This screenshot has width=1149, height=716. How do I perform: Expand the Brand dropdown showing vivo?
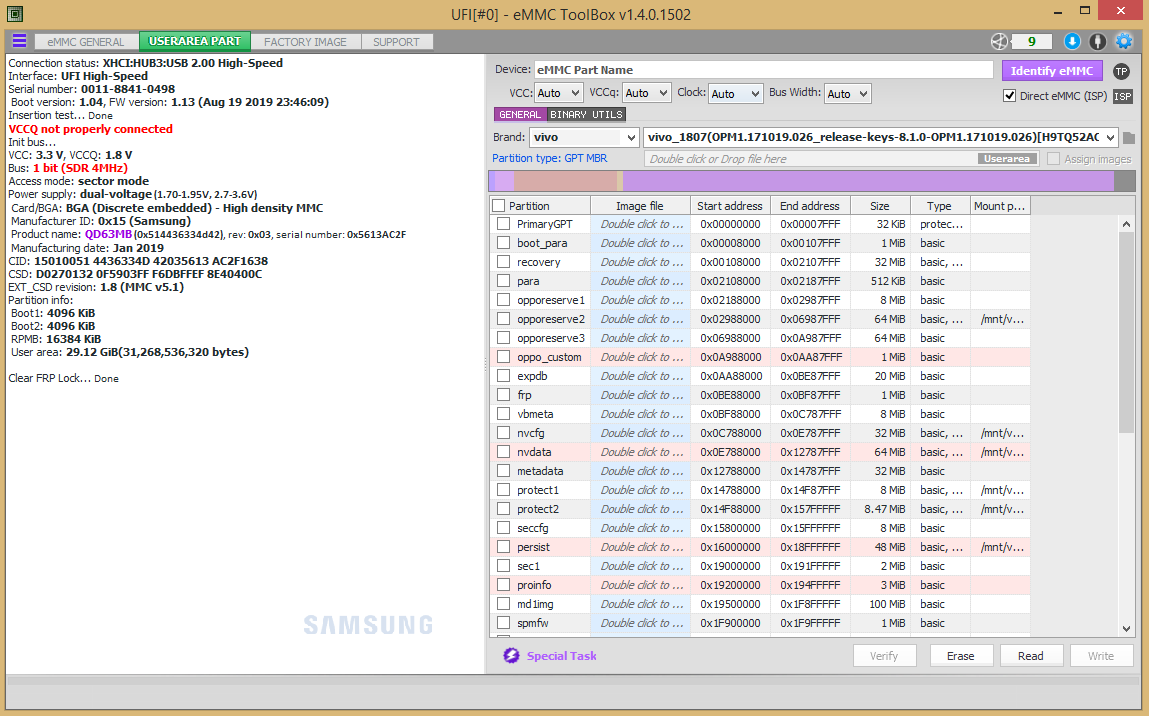[585, 137]
